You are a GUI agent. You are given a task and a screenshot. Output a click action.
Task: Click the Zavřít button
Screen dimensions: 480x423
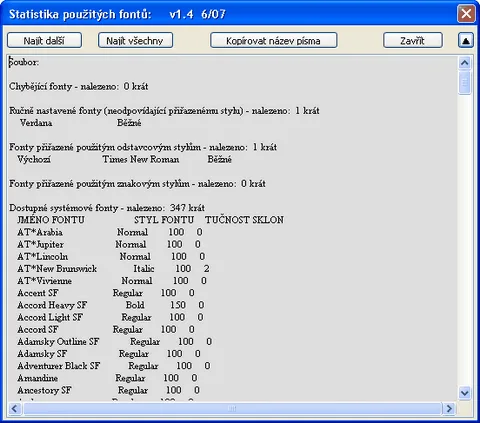413,40
